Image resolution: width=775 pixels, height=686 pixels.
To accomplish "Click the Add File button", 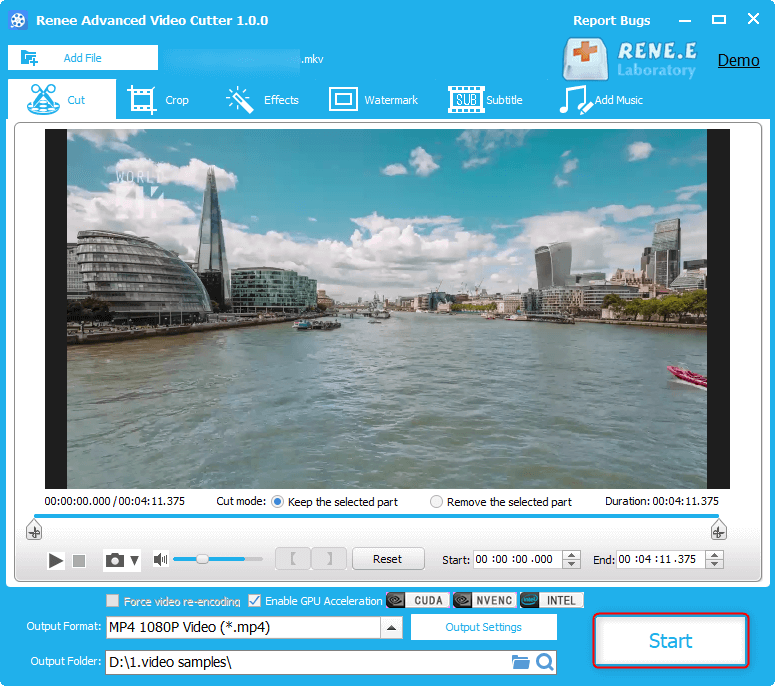I will (x=83, y=58).
